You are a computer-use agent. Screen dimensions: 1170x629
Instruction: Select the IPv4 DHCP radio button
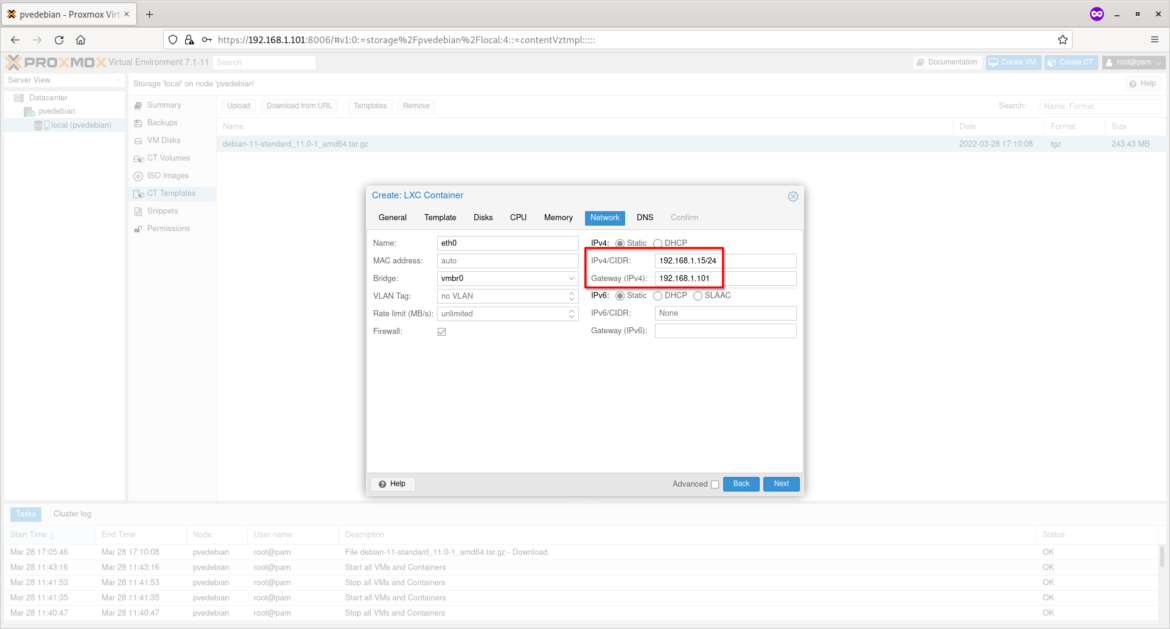click(658, 243)
